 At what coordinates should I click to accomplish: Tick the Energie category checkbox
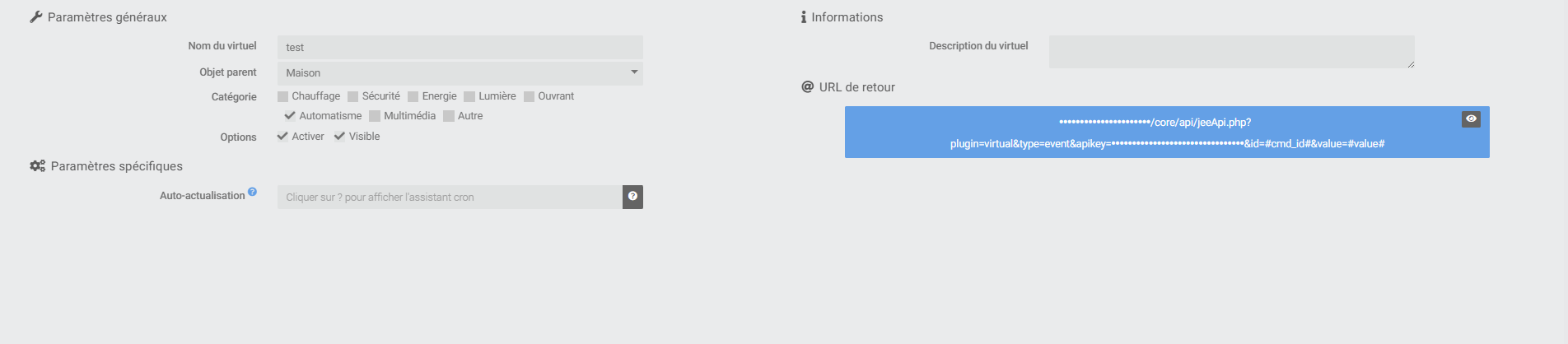pos(413,97)
